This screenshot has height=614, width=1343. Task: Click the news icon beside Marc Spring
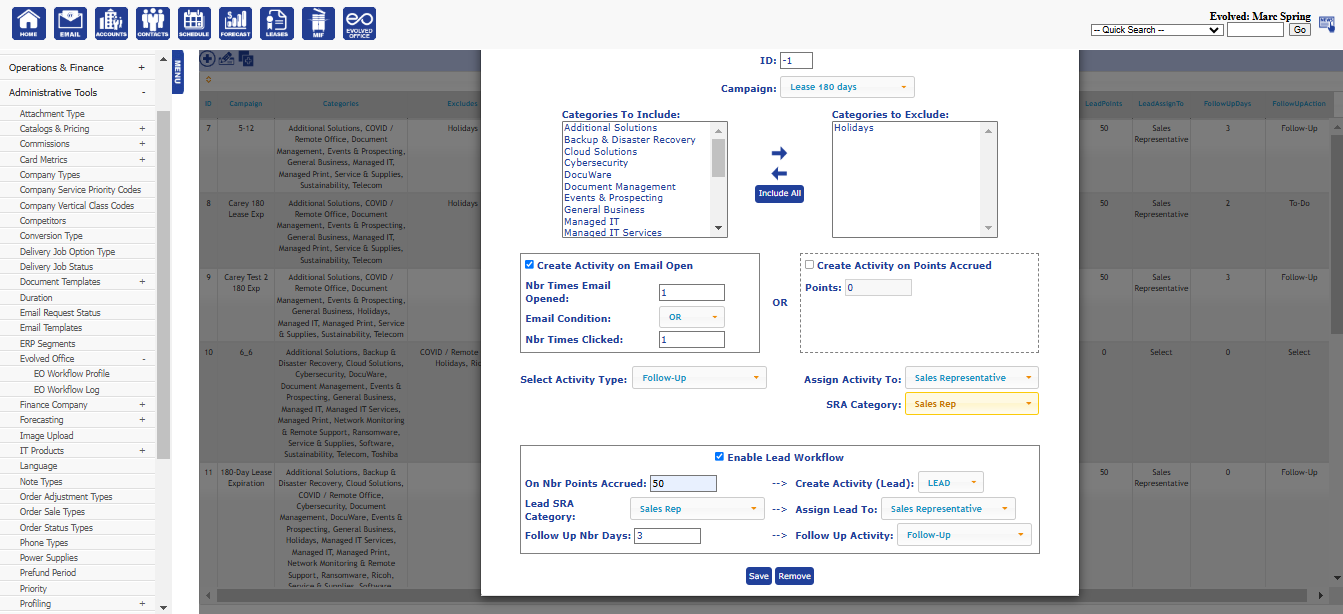tap(1327, 24)
